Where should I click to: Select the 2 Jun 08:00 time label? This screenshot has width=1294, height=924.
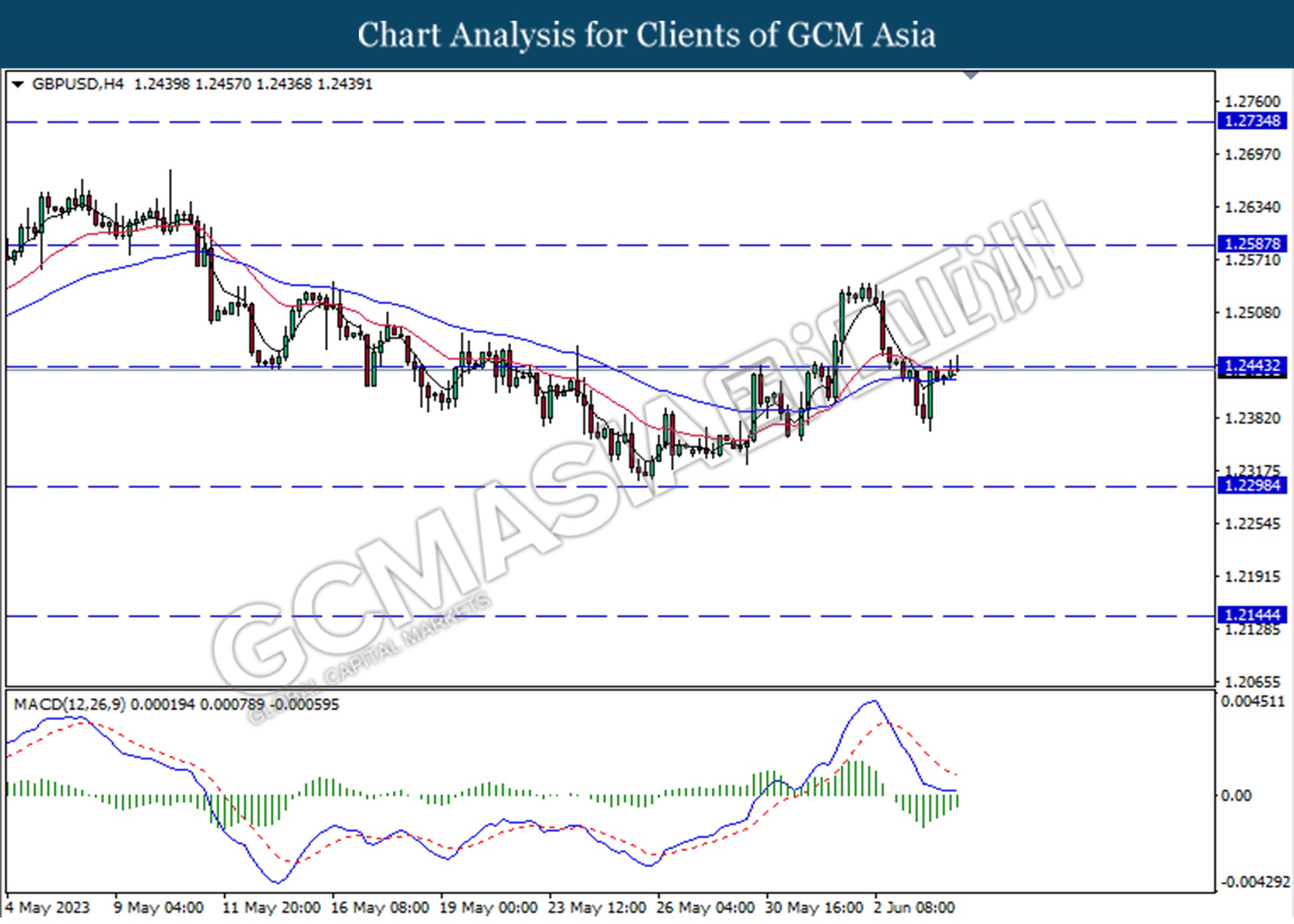coord(914,908)
